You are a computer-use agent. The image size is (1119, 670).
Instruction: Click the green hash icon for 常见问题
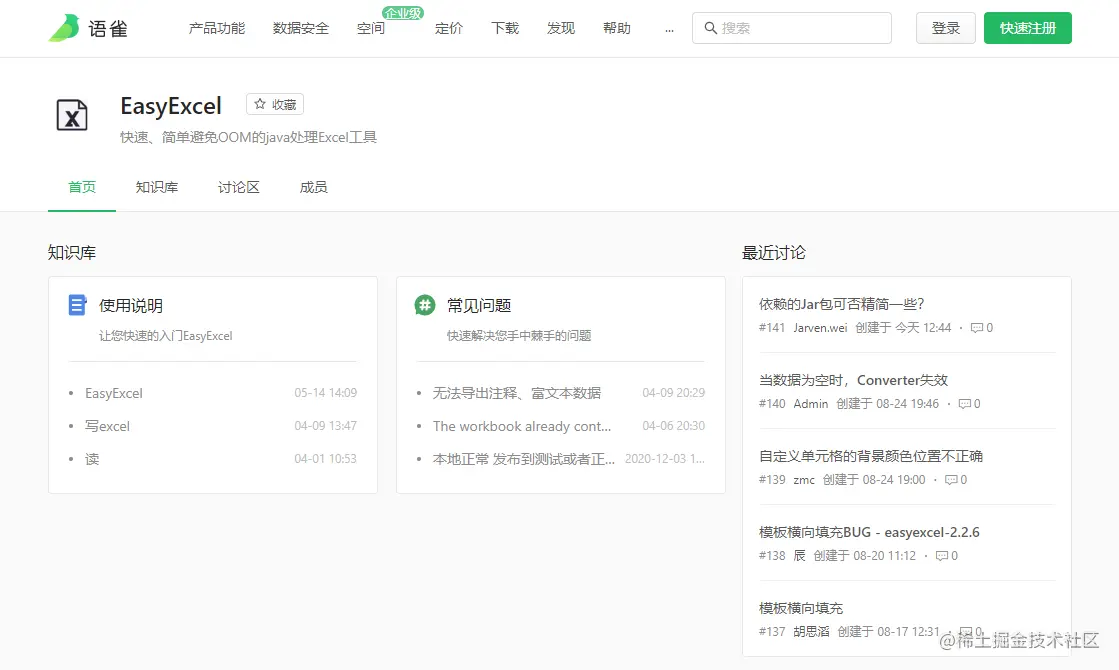425,305
